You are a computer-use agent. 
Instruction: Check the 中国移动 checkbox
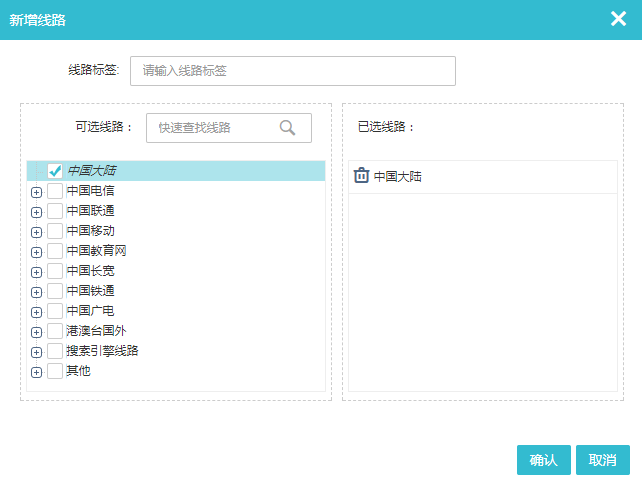pyautogui.click(x=55, y=231)
